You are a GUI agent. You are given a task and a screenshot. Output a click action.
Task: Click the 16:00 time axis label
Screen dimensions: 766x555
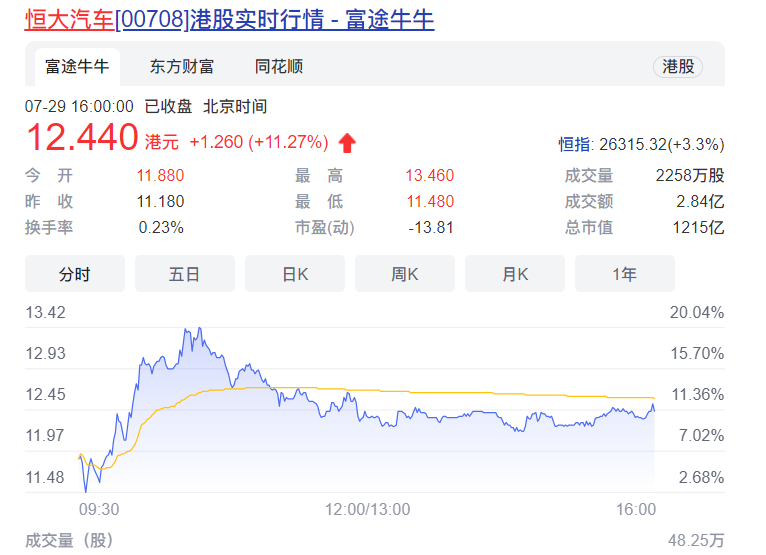tap(636, 510)
